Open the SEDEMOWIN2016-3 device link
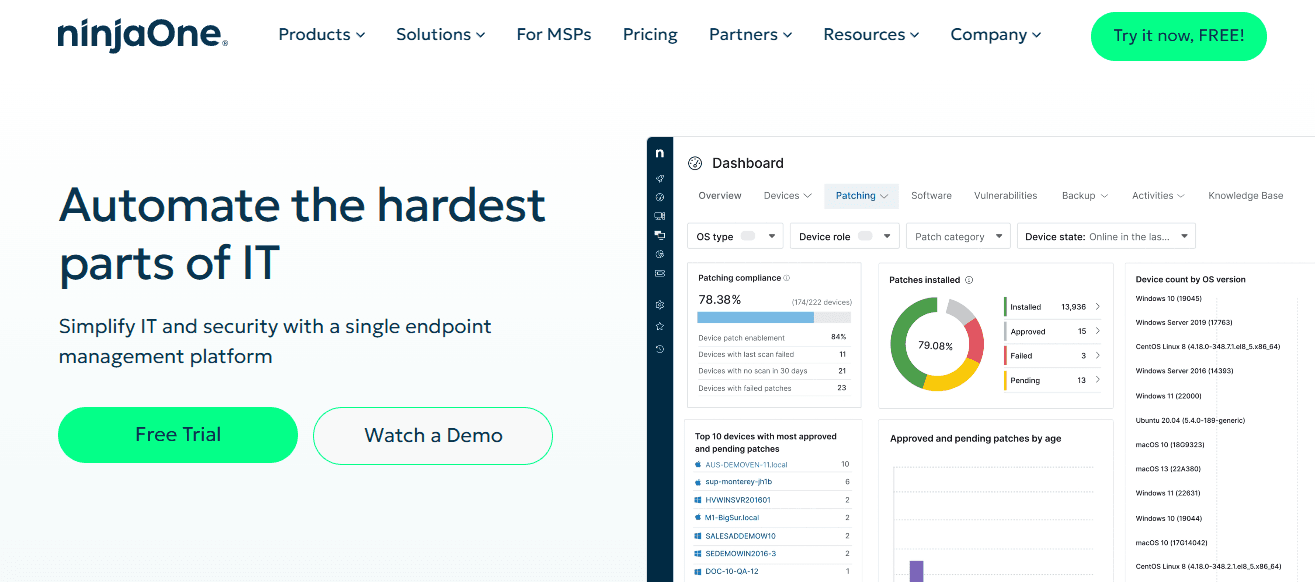The width and height of the screenshot is (1315, 582). pos(740,554)
